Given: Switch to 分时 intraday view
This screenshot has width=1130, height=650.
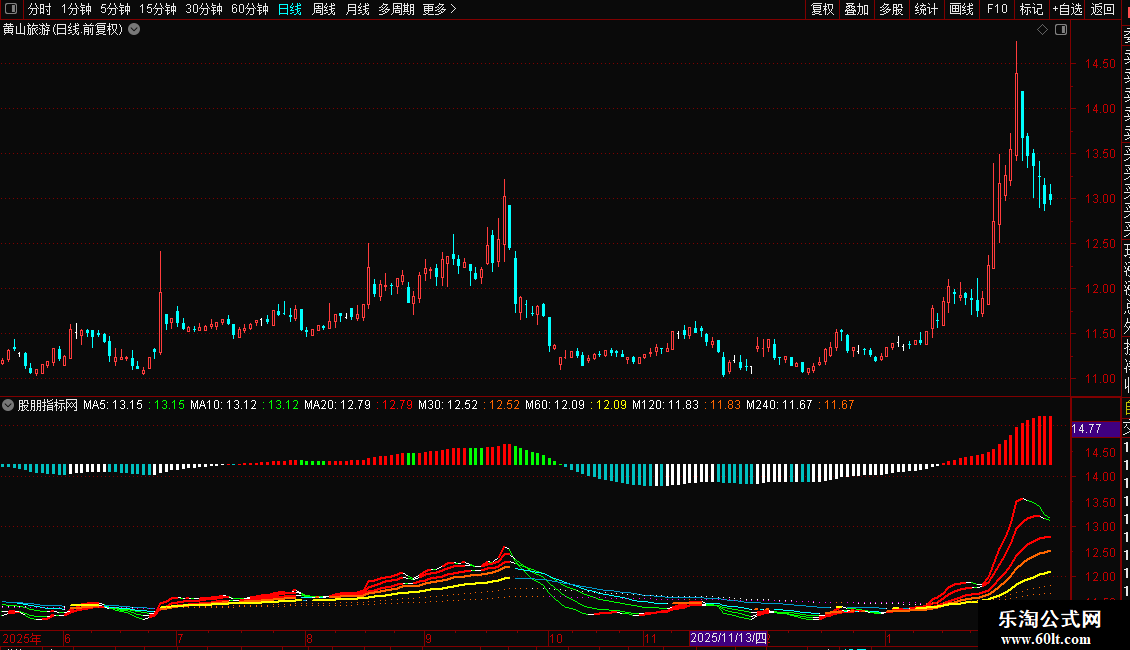Looking at the screenshot, I should [x=39, y=9].
